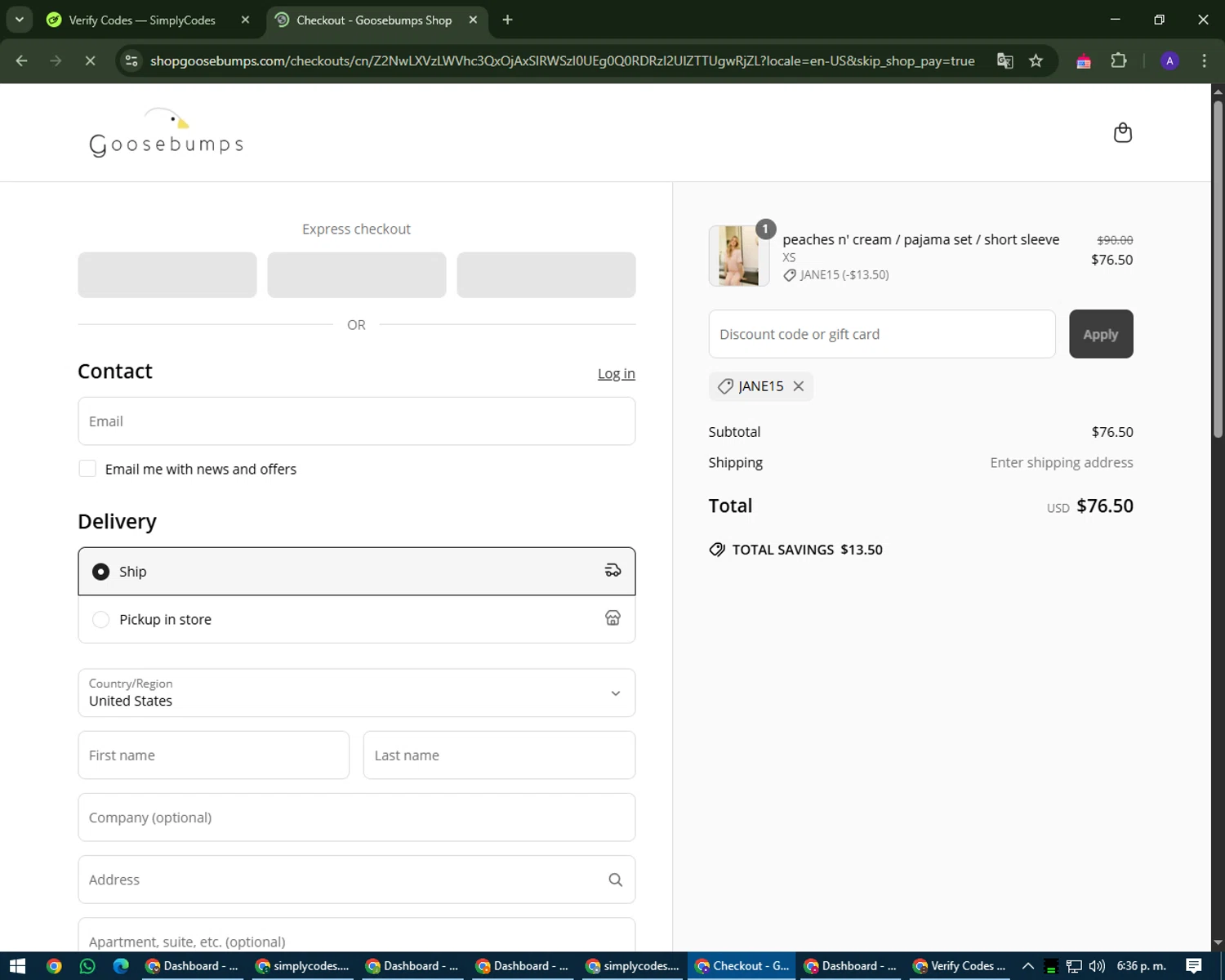
Task: Click the taskbar clock 6:36 p. m.
Action: point(1142,966)
